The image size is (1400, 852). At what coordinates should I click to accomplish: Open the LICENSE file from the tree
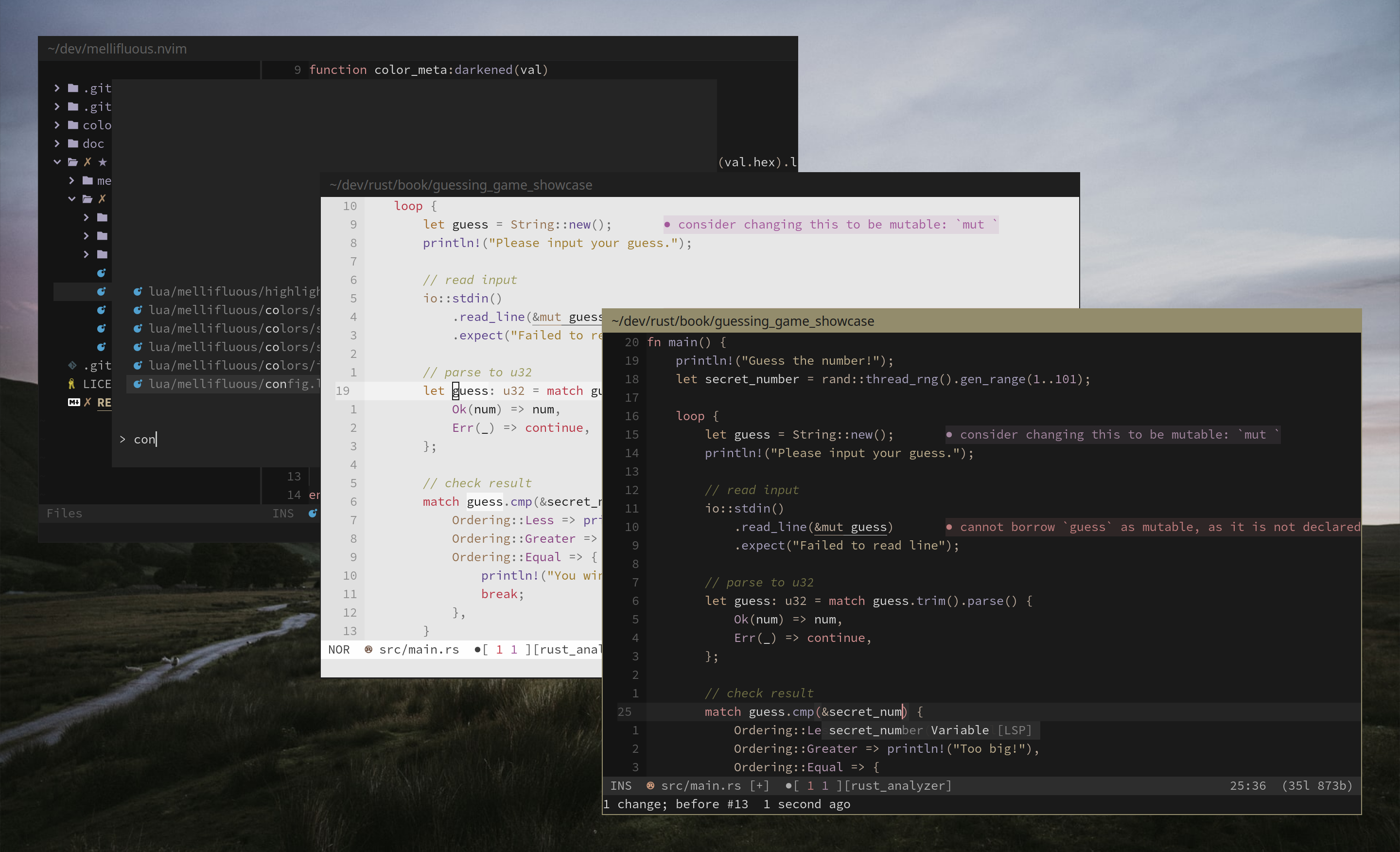coord(98,384)
